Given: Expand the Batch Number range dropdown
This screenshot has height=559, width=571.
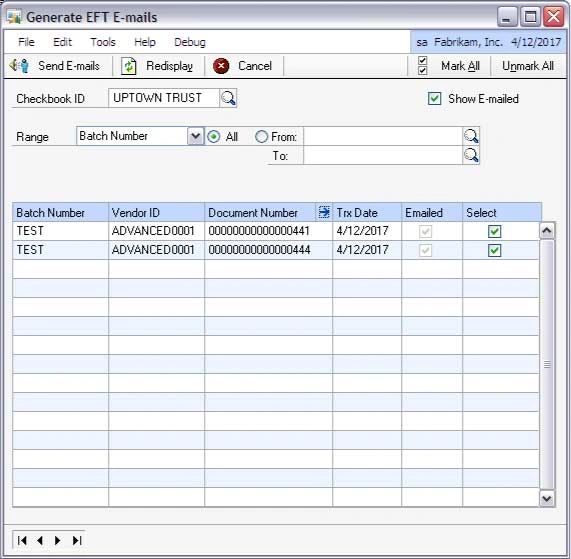Looking at the screenshot, I should [x=196, y=136].
